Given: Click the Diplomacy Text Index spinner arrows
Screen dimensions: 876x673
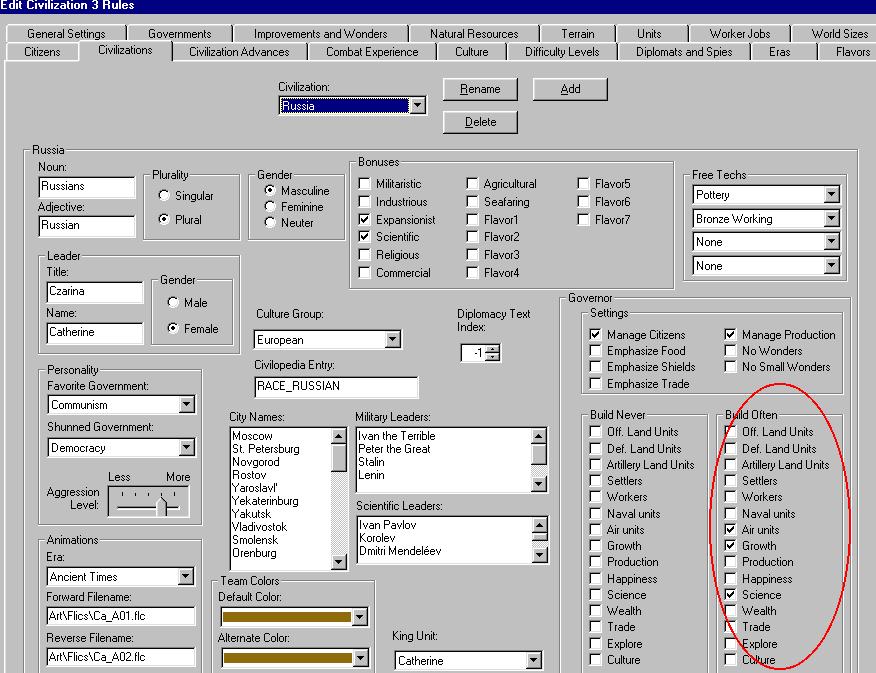Looking at the screenshot, I should pyautogui.click(x=493, y=352).
